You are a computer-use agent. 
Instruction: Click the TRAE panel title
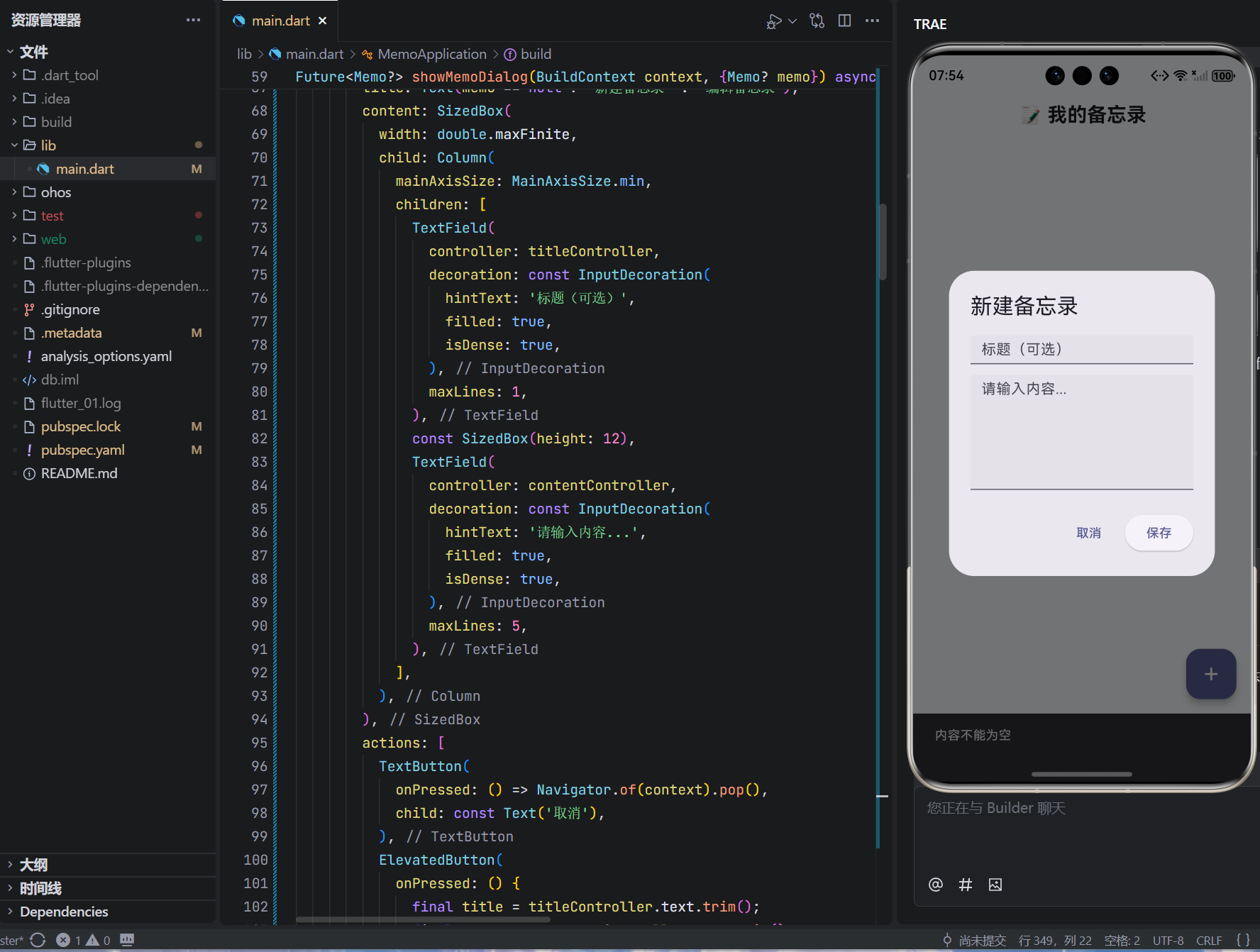[x=930, y=24]
